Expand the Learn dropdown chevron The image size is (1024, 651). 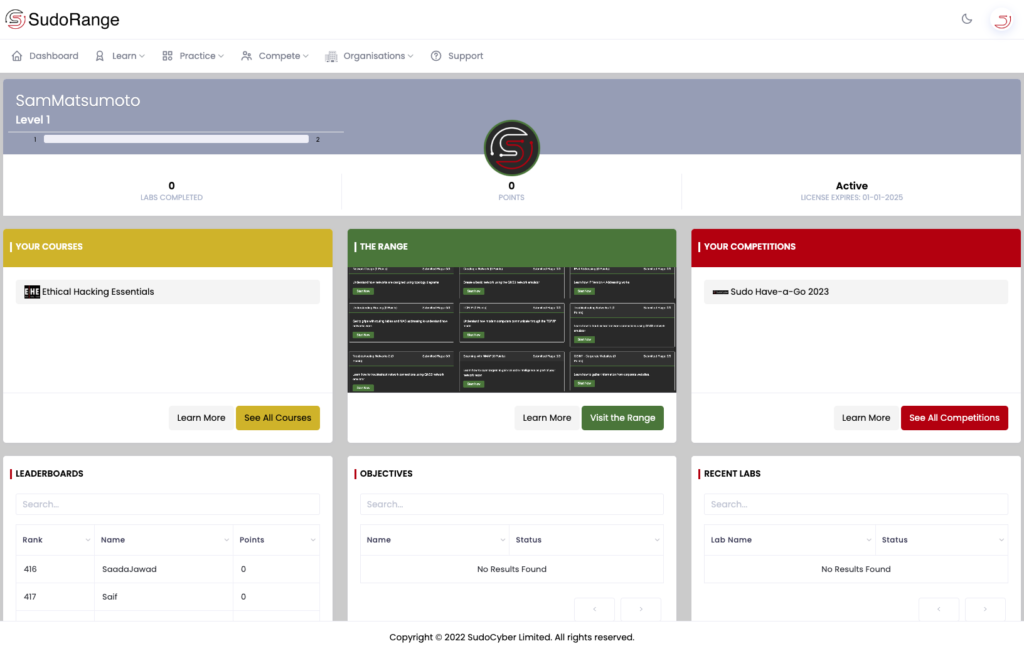click(142, 56)
